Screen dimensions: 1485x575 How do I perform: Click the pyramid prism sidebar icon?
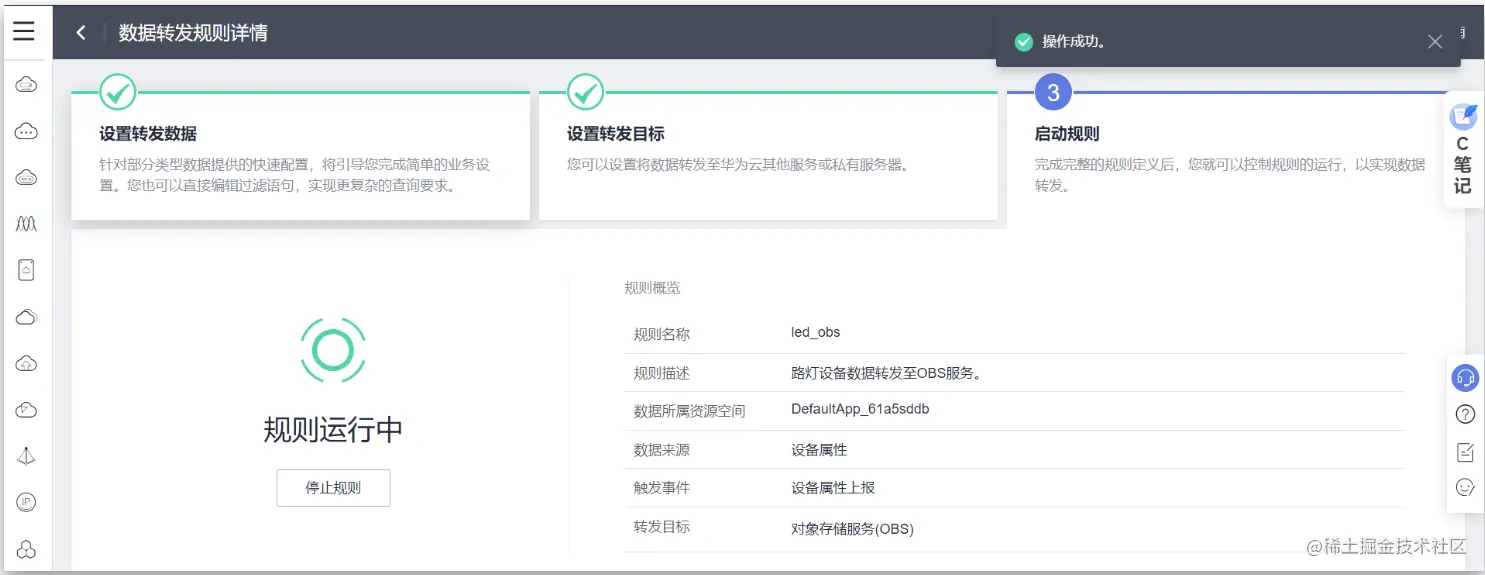click(26, 456)
